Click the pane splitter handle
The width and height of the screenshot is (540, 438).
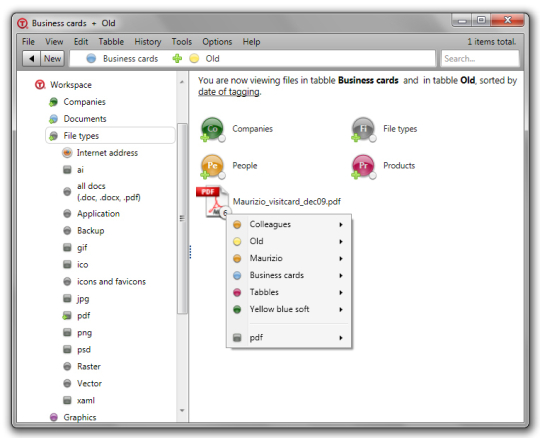pyautogui.click(x=190, y=252)
